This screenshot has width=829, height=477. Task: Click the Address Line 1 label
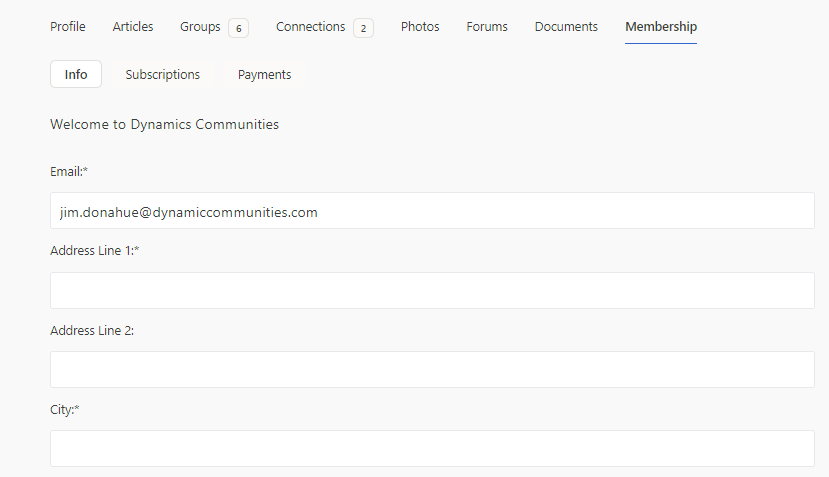coord(95,251)
